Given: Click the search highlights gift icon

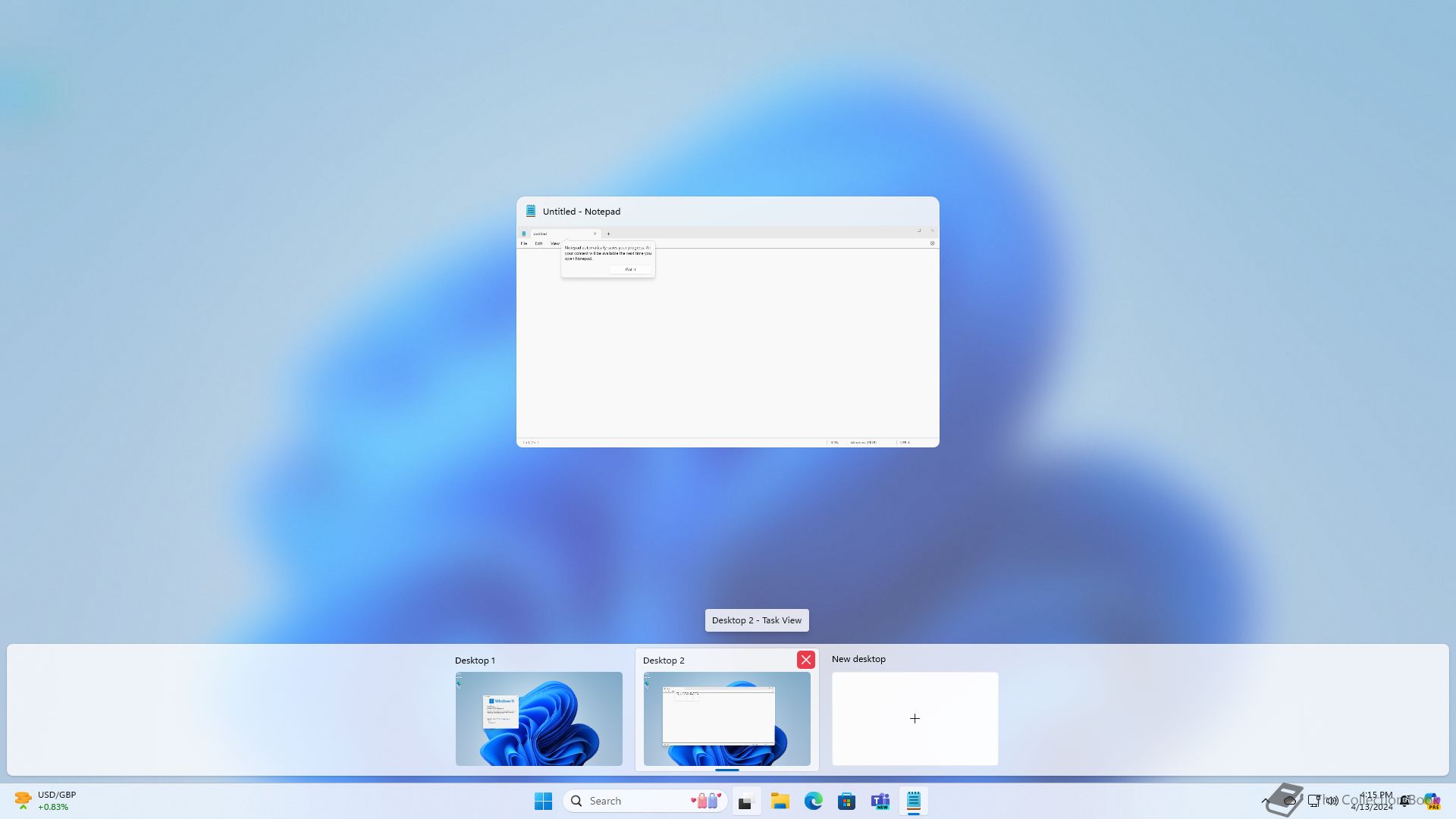Looking at the screenshot, I should click(x=705, y=801).
